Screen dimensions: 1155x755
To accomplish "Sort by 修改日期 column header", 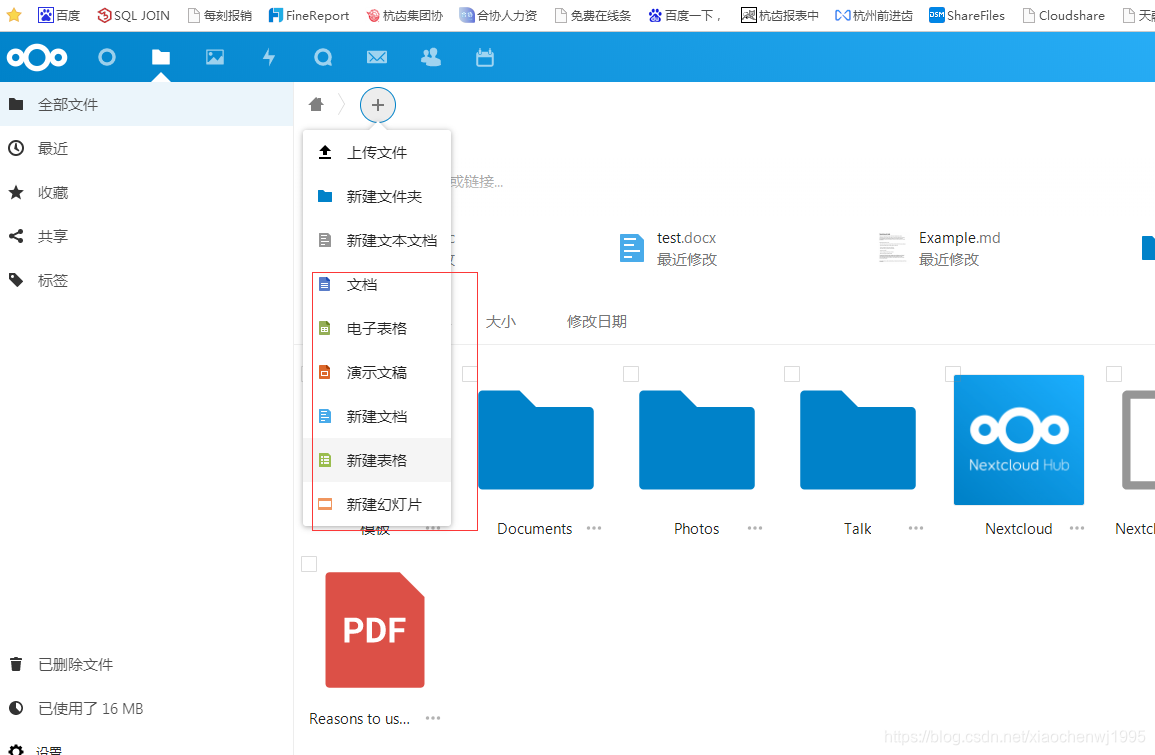I will (597, 322).
